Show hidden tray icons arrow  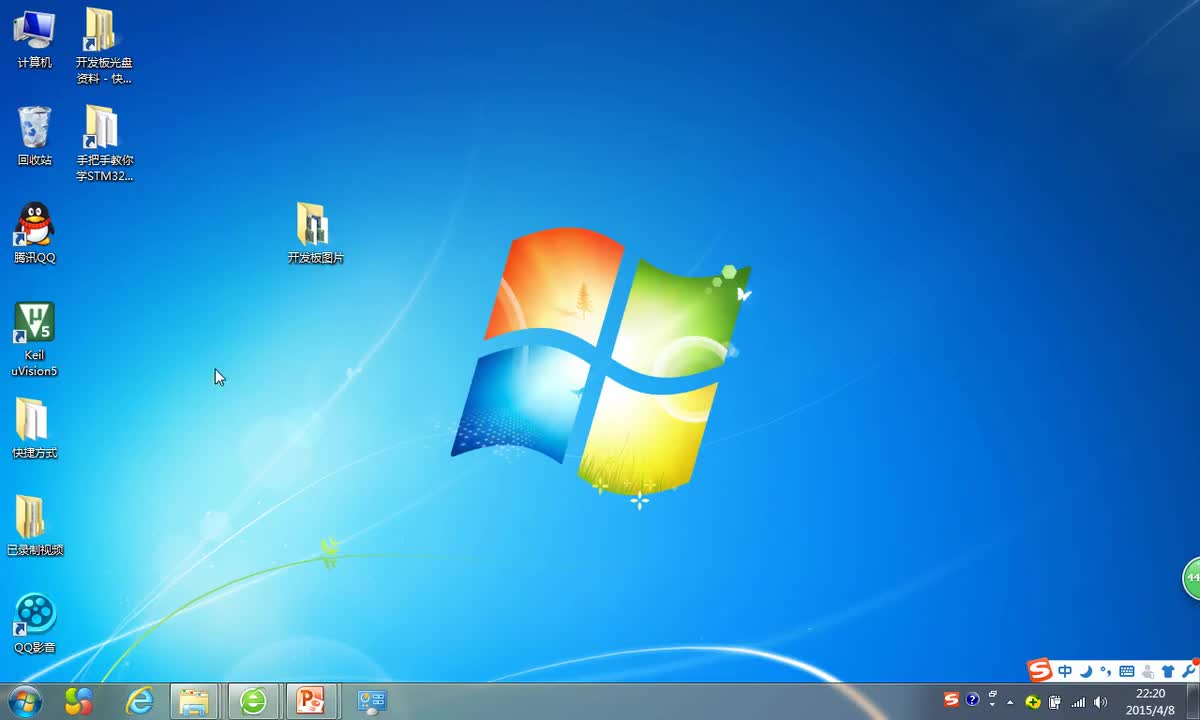(1010, 702)
